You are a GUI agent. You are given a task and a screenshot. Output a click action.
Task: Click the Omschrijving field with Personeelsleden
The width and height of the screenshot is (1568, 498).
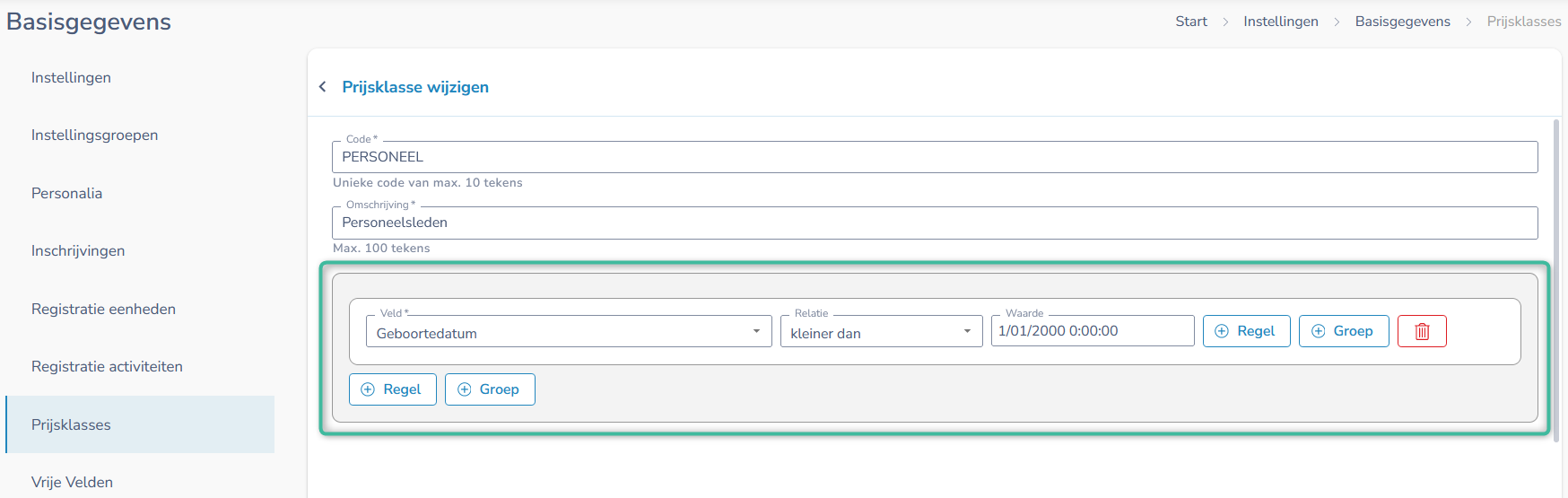pyautogui.click(x=935, y=223)
